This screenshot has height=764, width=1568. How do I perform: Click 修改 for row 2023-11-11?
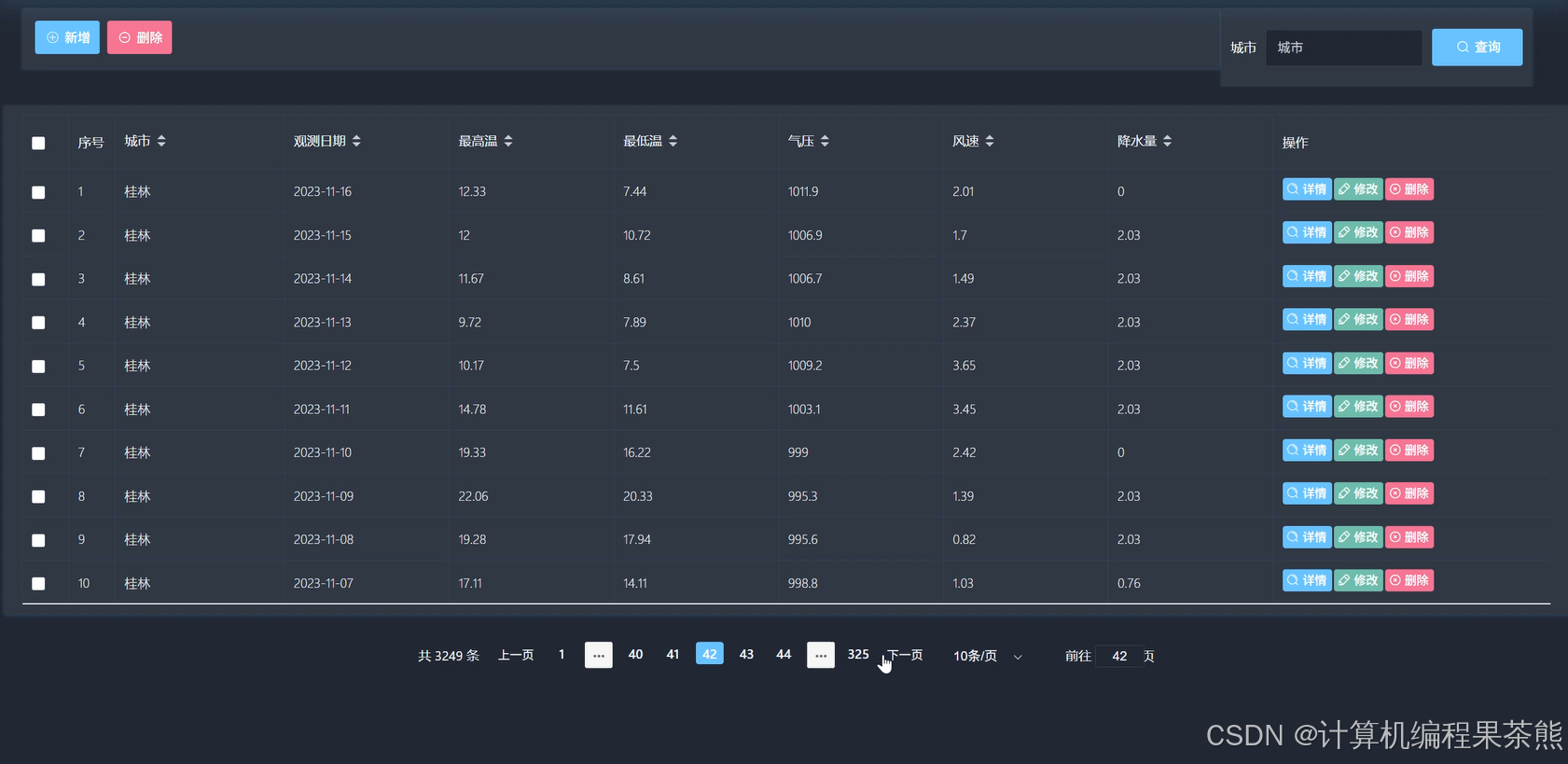[1358, 407]
